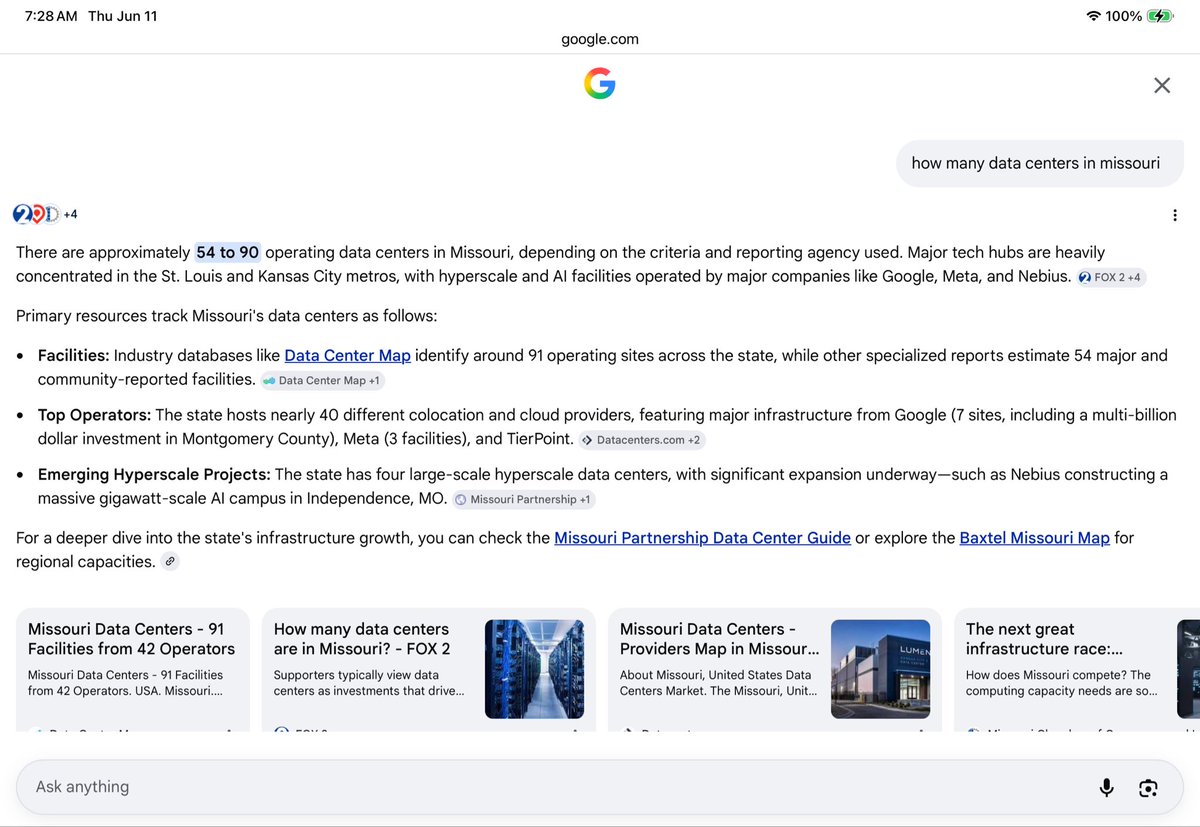Viewport: 1200px width, 827px height.
Task: Tap the battery indicator in status bar
Action: click(1160, 16)
